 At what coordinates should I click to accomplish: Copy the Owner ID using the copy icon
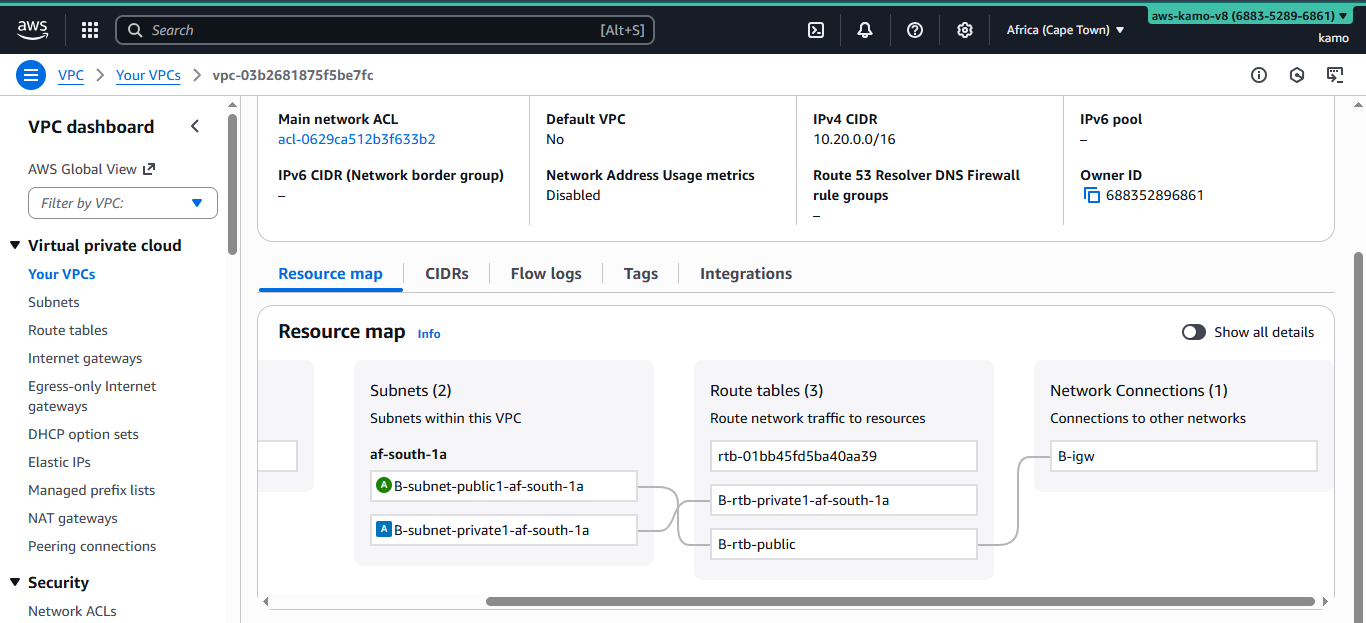[1091, 195]
